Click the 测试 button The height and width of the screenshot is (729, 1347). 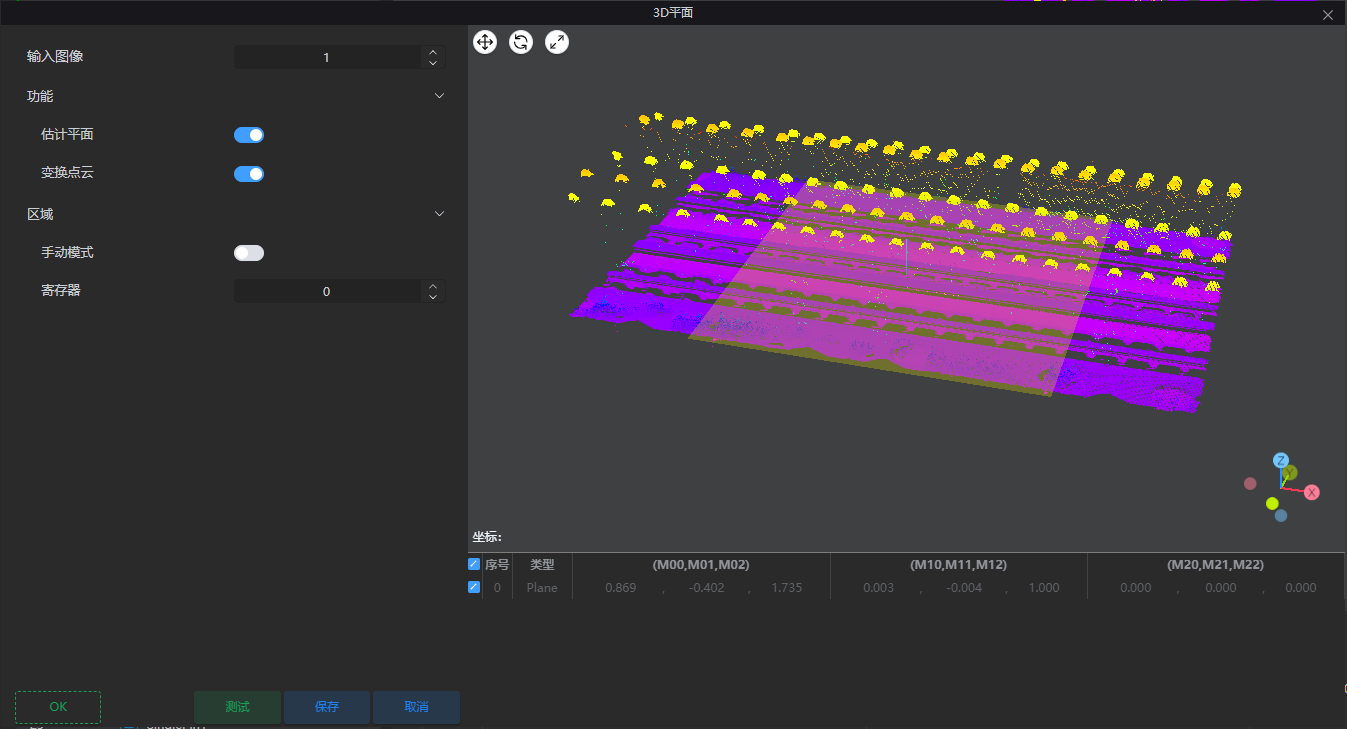coord(237,707)
